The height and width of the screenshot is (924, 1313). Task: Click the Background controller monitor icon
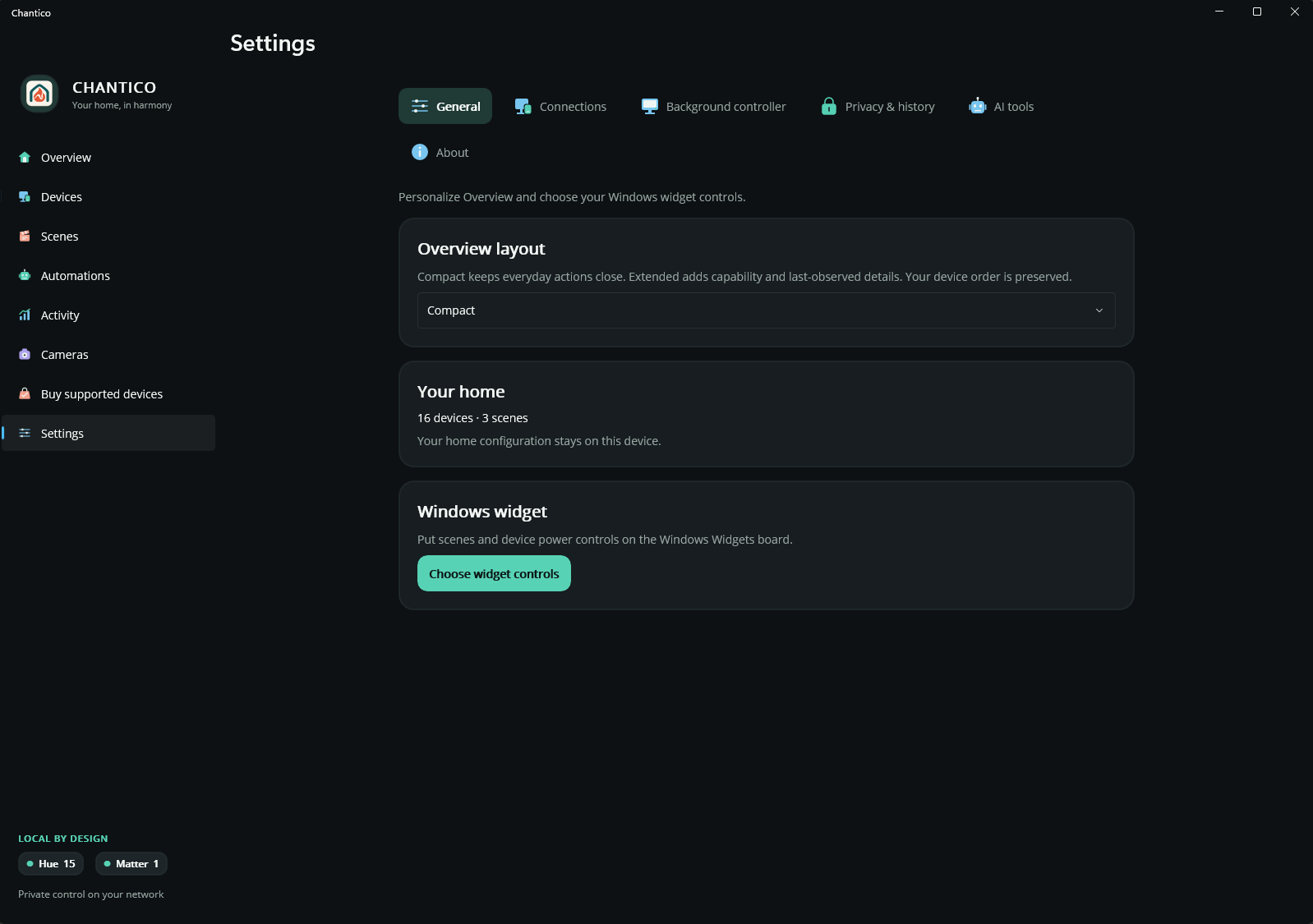click(x=650, y=106)
